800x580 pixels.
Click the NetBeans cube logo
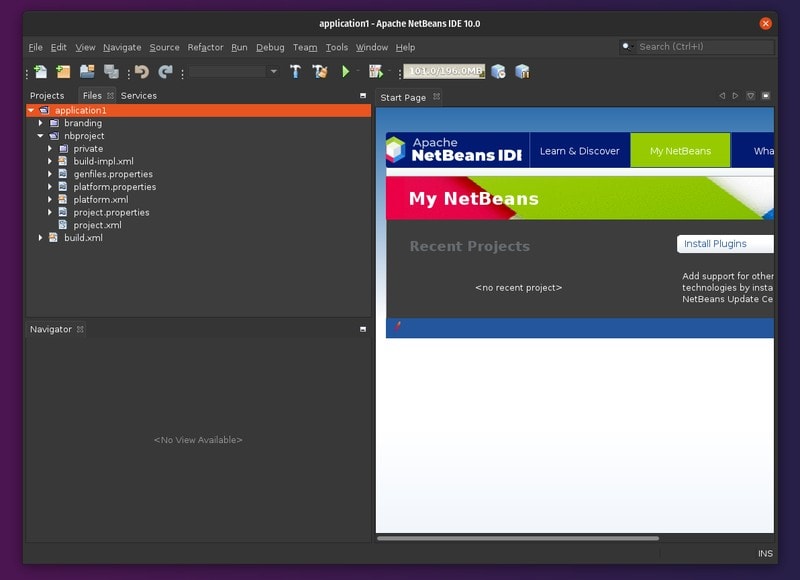(395, 149)
